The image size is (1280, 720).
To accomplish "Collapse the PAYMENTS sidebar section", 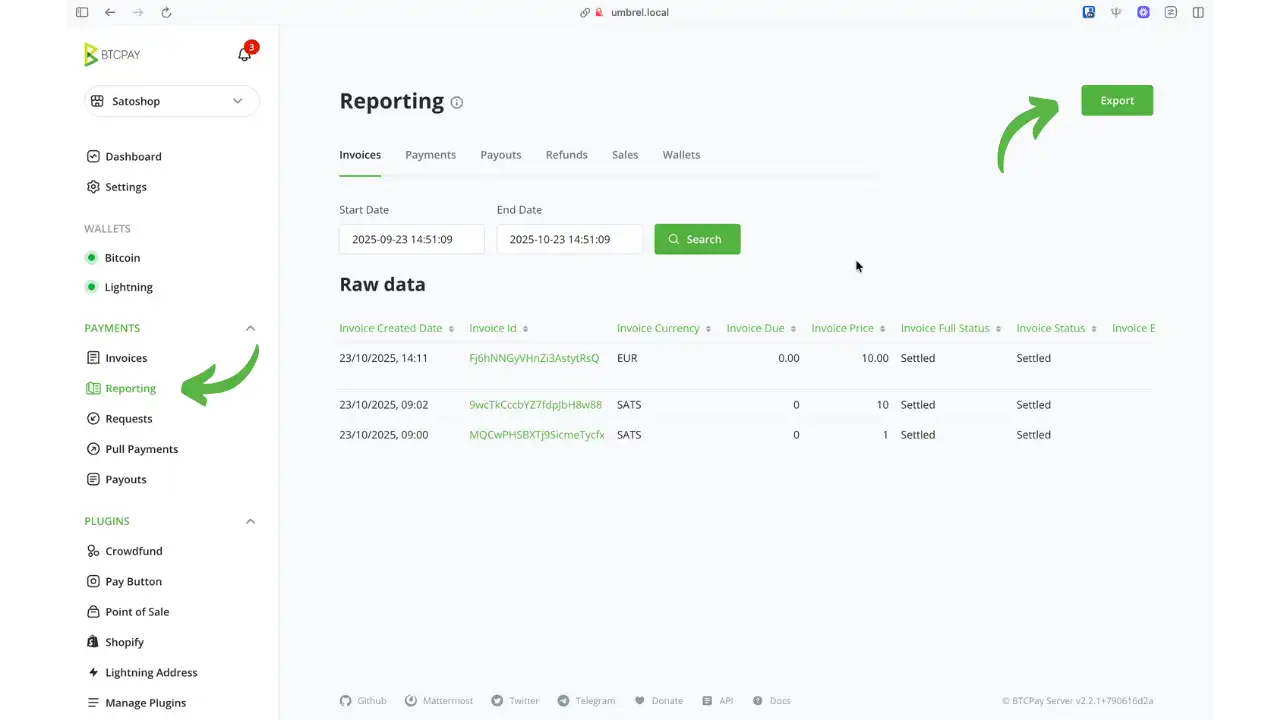I will 250,328.
